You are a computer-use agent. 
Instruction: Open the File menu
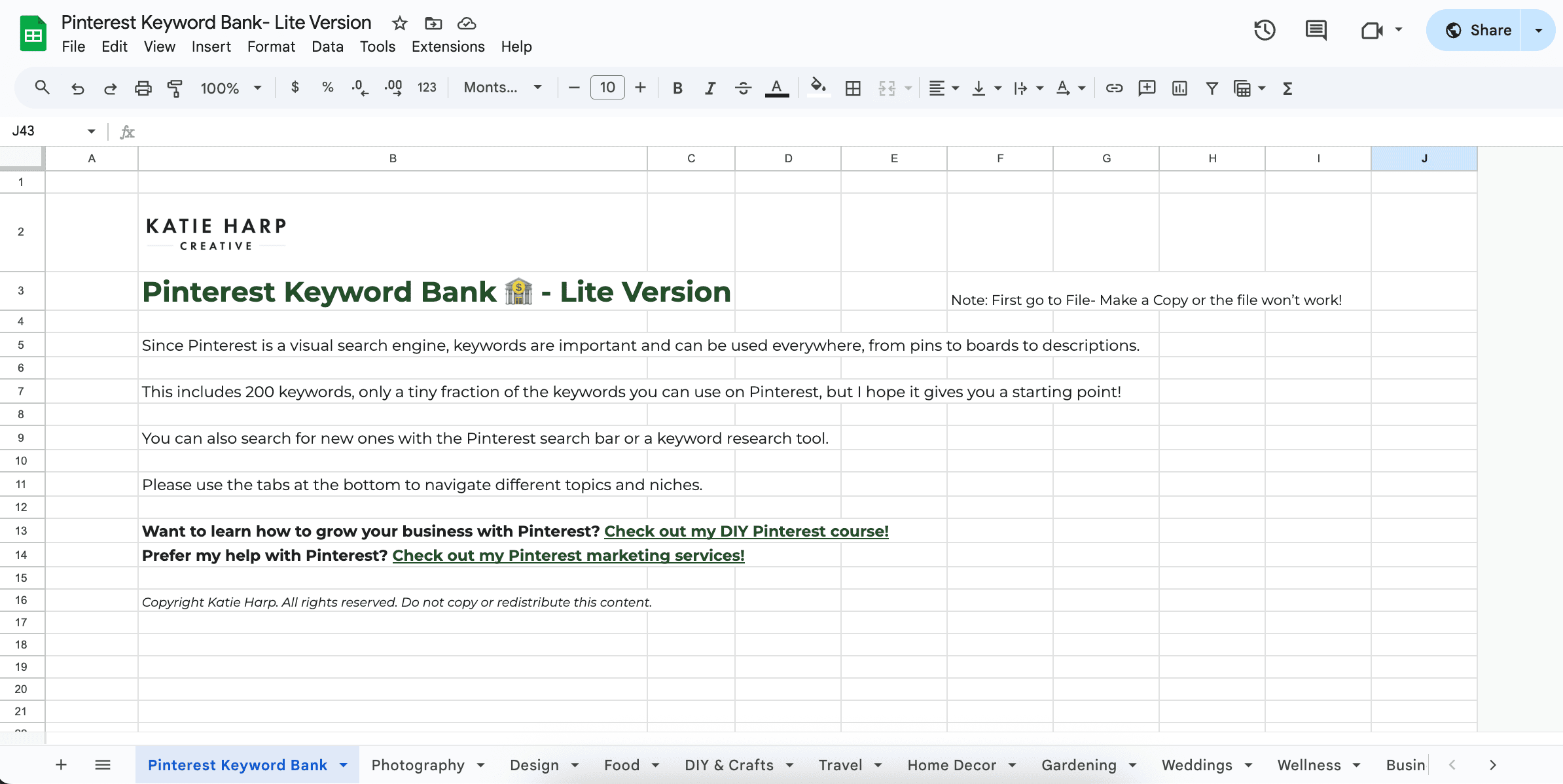pos(73,46)
